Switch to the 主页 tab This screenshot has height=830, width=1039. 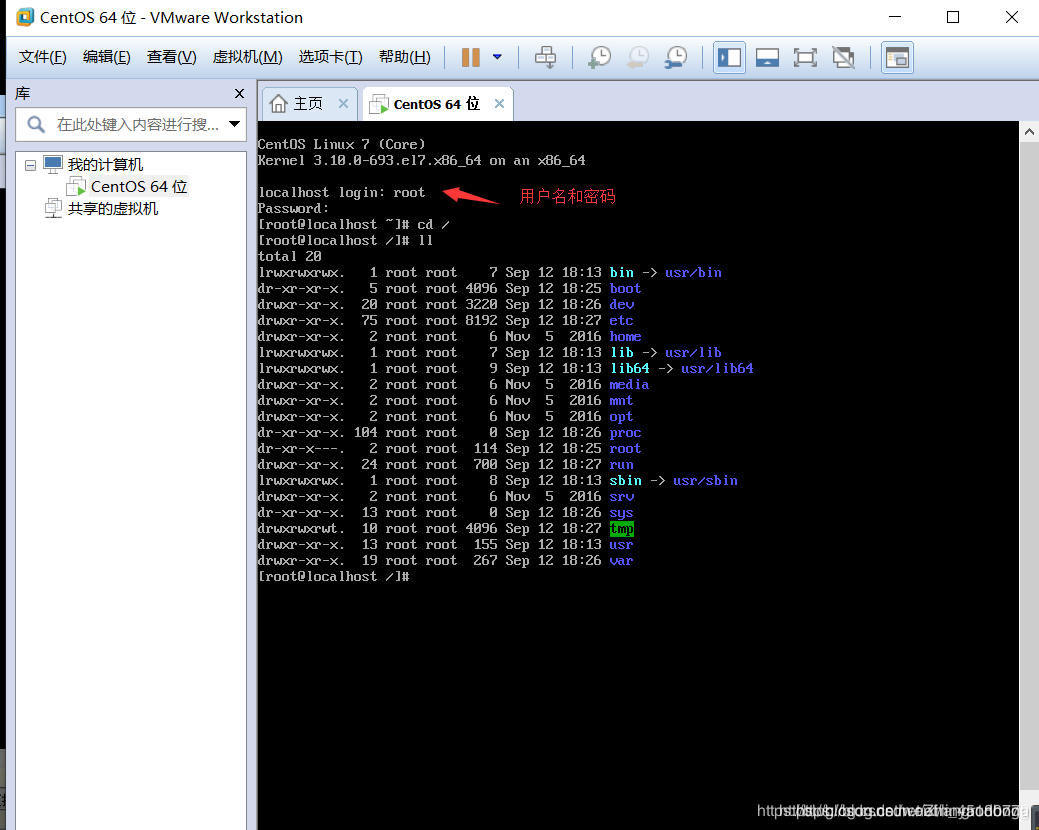click(x=307, y=104)
